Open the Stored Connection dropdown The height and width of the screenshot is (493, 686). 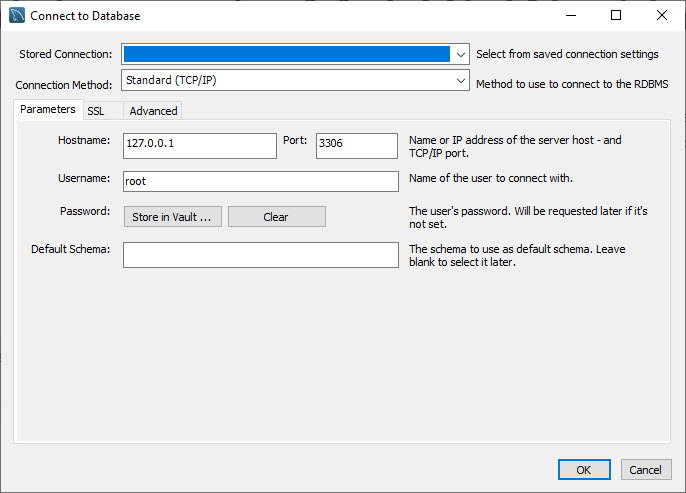click(295, 54)
